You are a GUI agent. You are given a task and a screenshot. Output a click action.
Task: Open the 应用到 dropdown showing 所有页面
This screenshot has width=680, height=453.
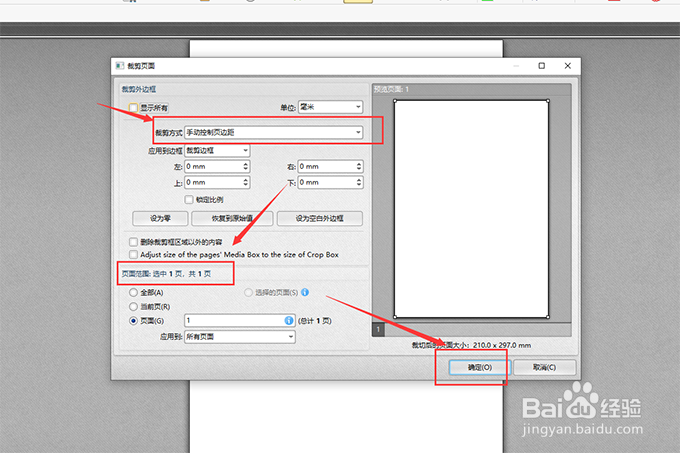(240, 336)
